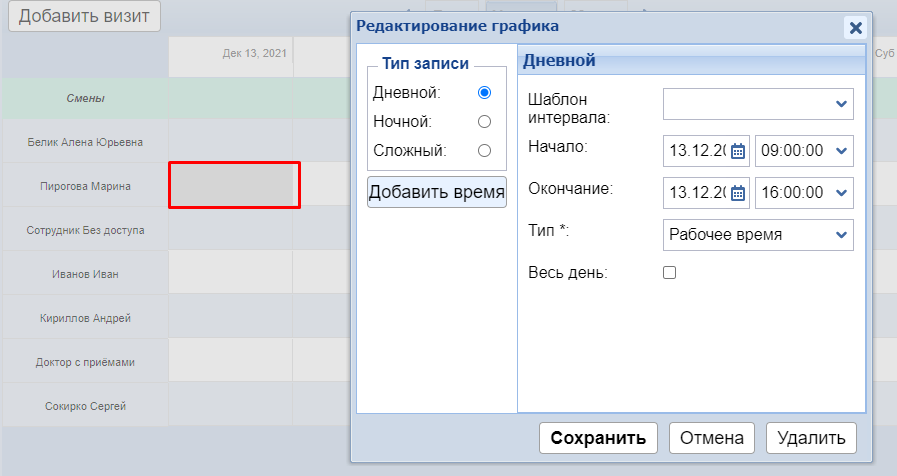Open the calendar picker for Окончание date

tap(738, 193)
